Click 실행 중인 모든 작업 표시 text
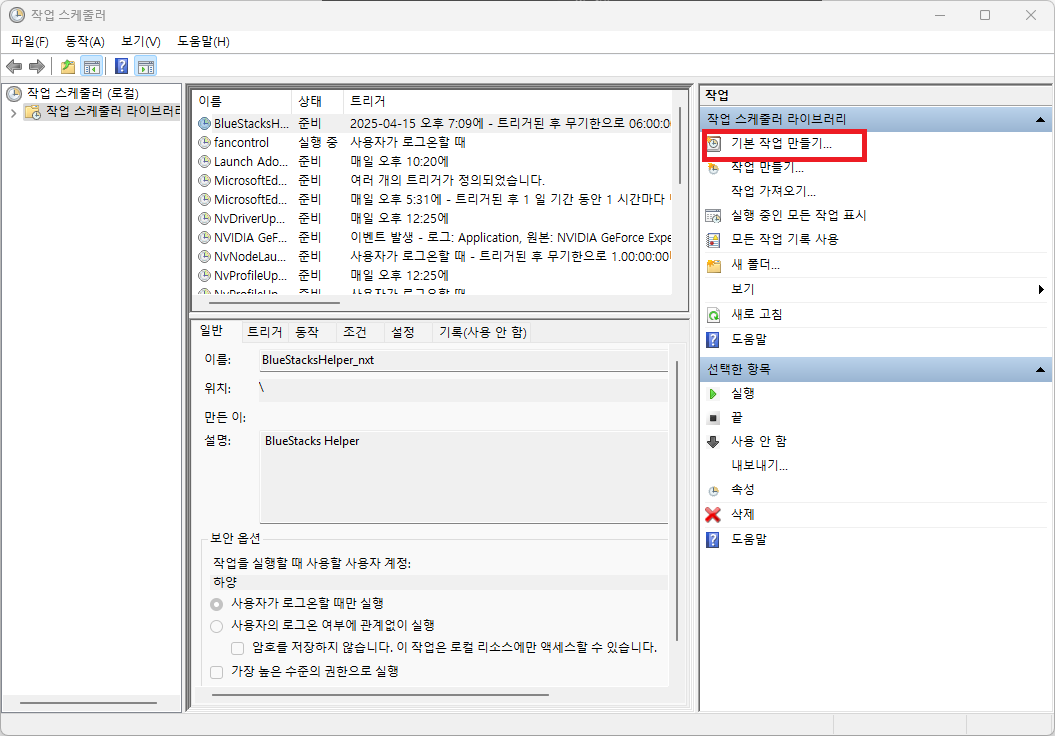Image resolution: width=1055 pixels, height=736 pixels. pos(799,215)
